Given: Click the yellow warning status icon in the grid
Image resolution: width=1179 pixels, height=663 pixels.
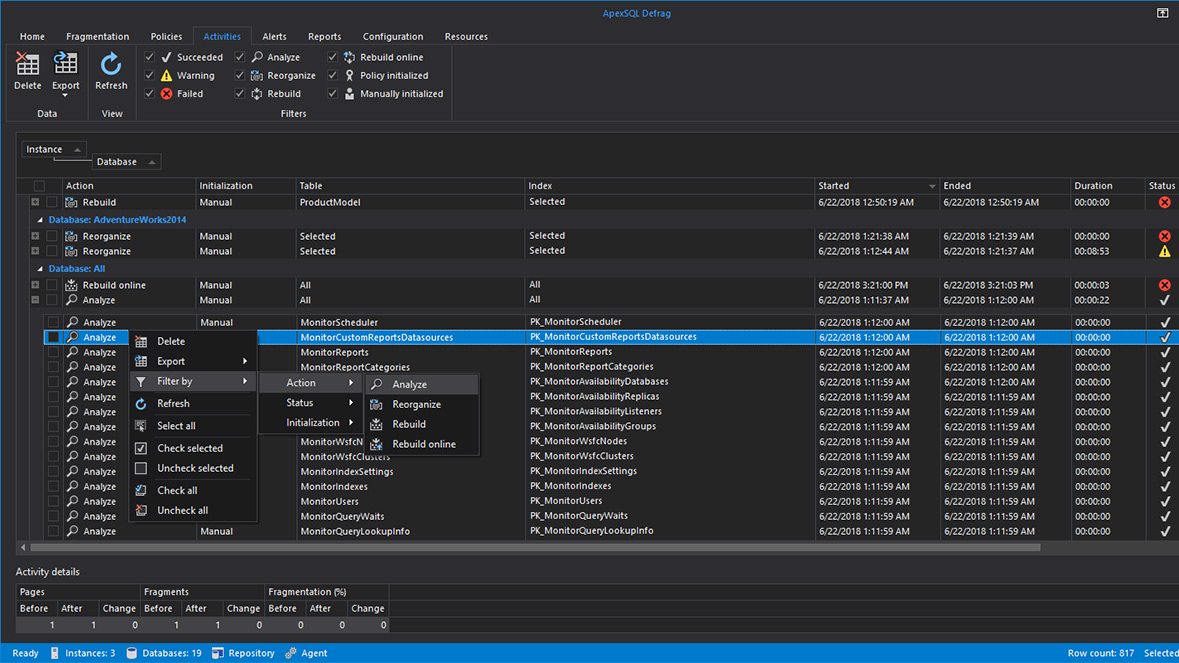Looking at the screenshot, I should point(1164,252).
